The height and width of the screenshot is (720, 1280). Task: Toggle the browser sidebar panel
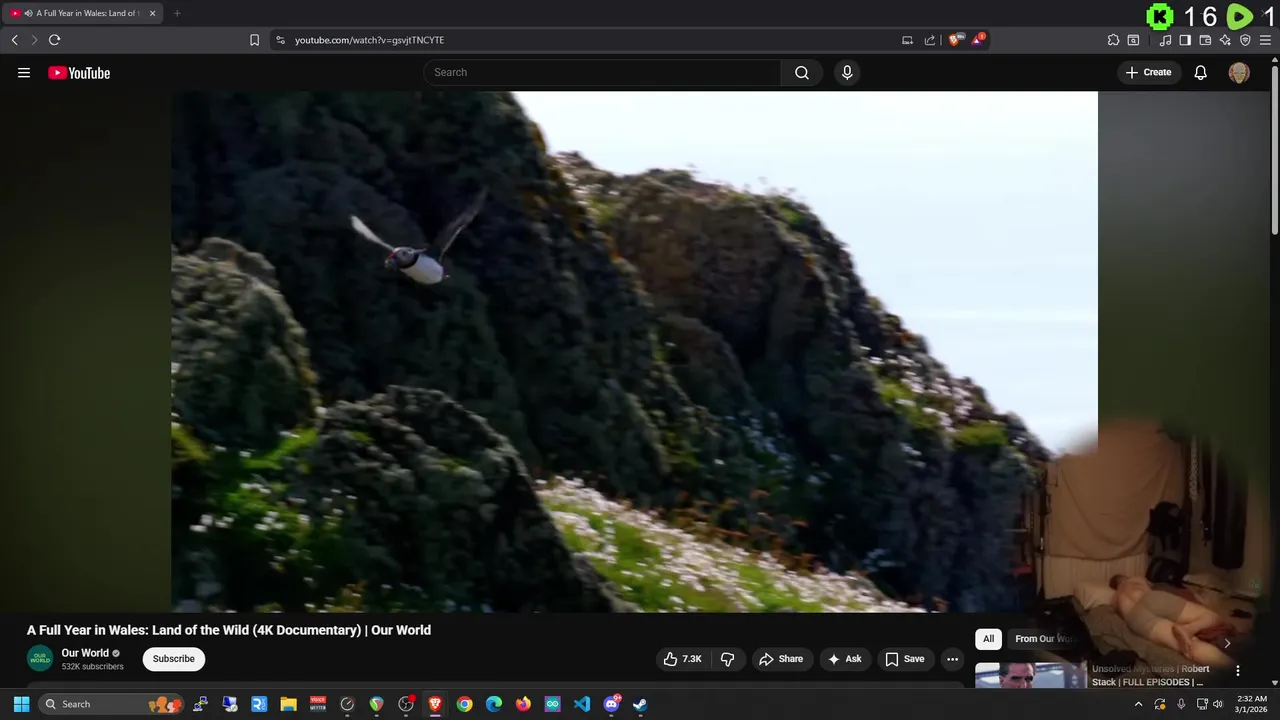[1185, 40]
